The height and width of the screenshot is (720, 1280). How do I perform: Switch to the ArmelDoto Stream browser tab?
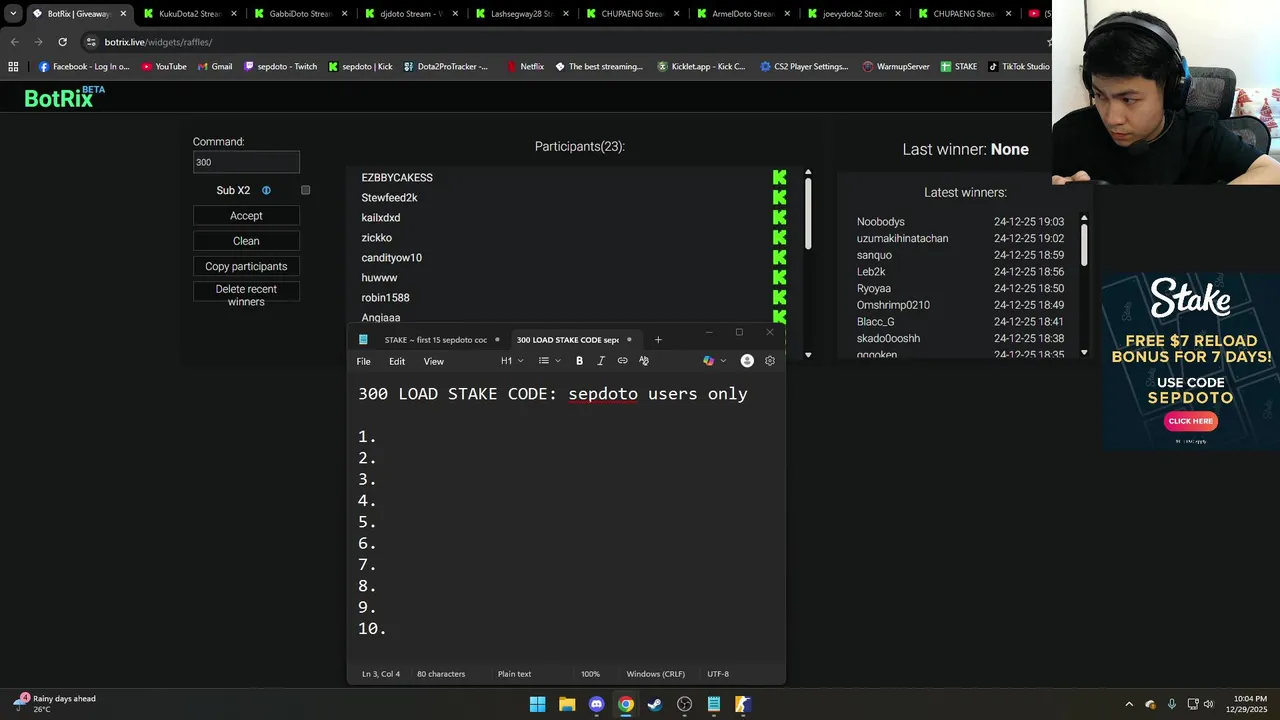[743, 14]
